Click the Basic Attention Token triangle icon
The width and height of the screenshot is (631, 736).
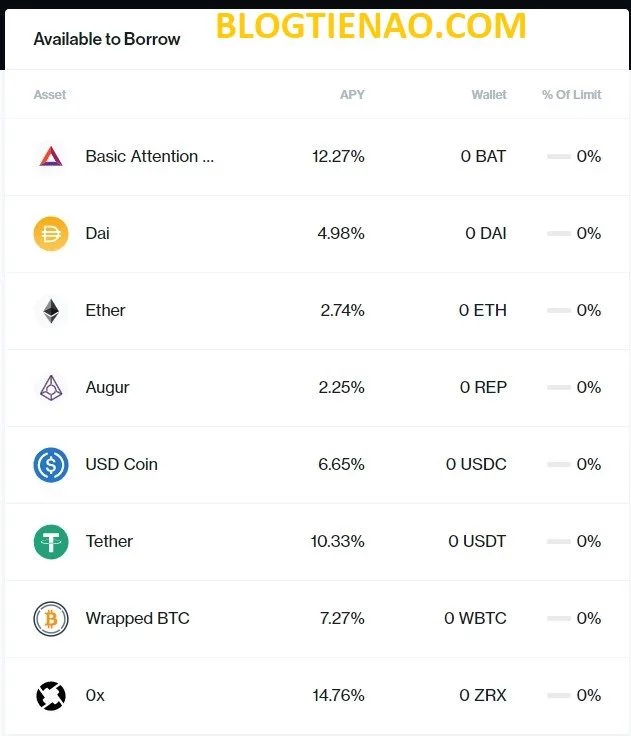[51, 156]
